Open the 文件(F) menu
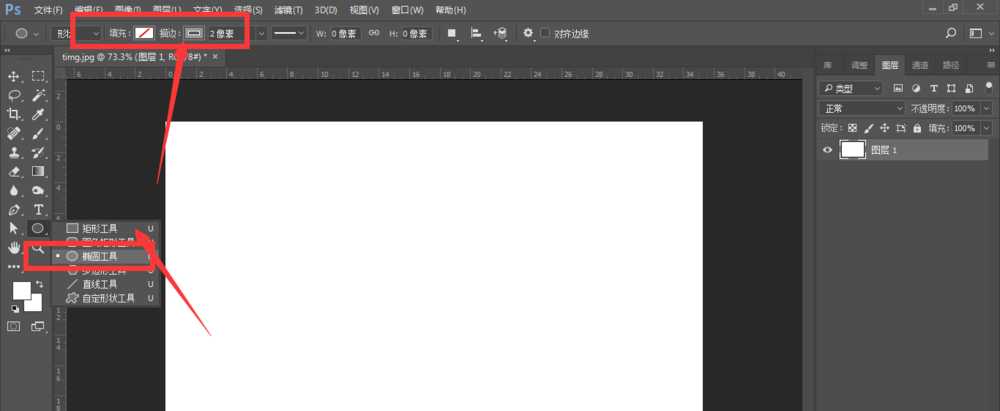Viewport: 1000px width, 411px height. (47, 9)
